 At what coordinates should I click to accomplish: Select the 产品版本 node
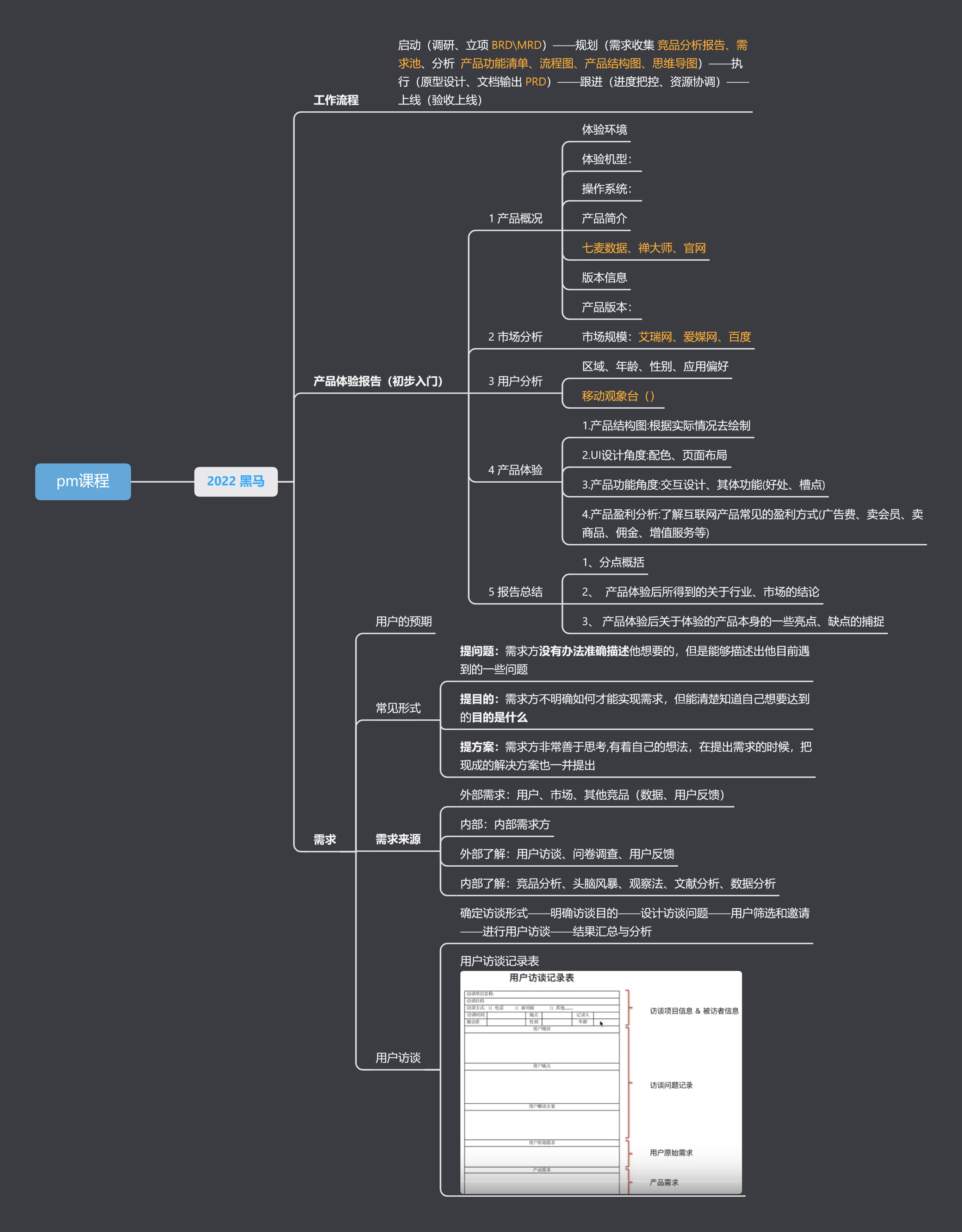pos(607,307)
